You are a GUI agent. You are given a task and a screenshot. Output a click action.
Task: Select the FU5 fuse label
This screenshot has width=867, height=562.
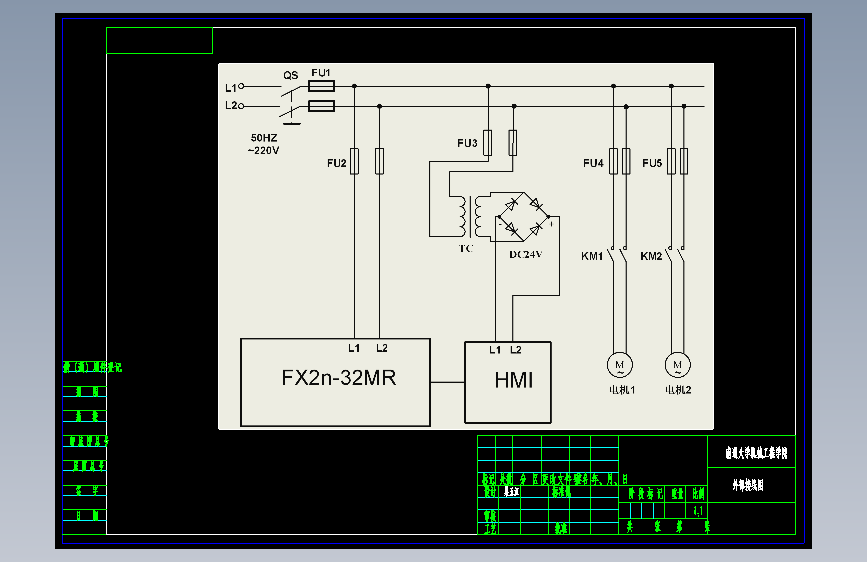652,163
